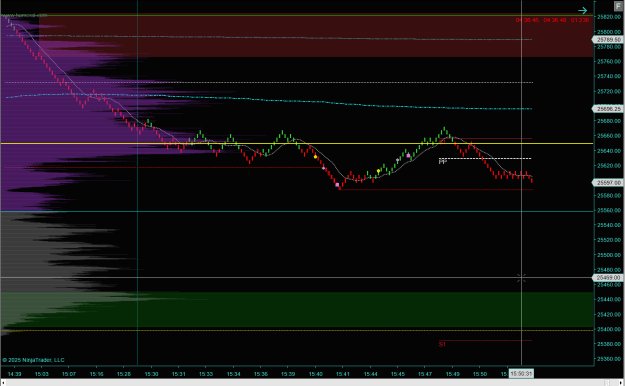Click the 25400.00 price axis label
The height and width of the screenshot is (386, 625).
609,329
